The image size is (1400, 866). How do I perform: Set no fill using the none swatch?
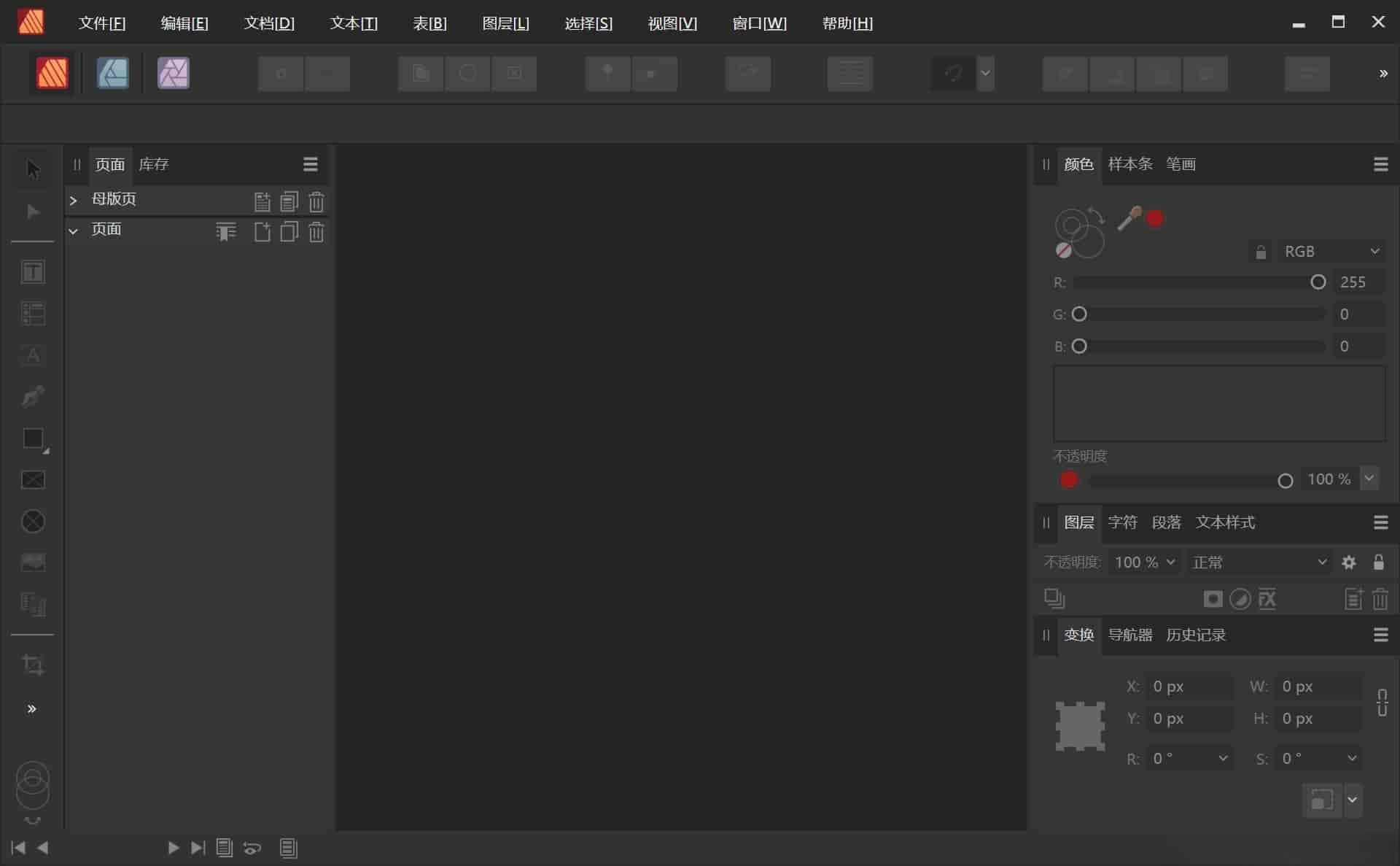click(x=1064, y=251)
